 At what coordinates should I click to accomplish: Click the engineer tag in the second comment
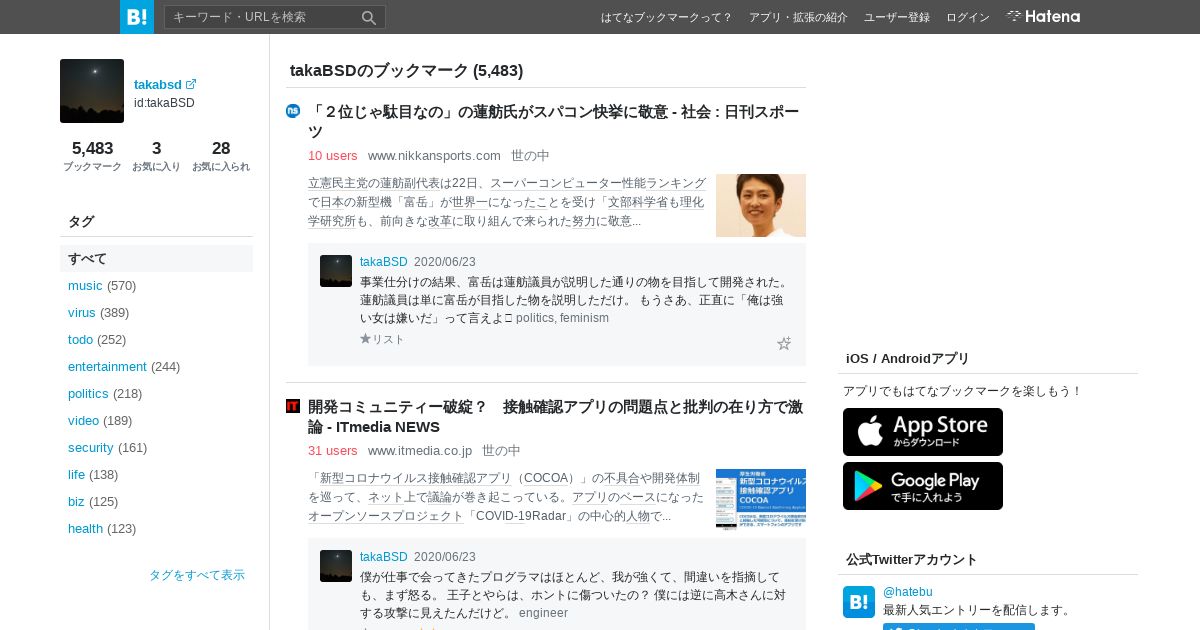coord(543,613)
